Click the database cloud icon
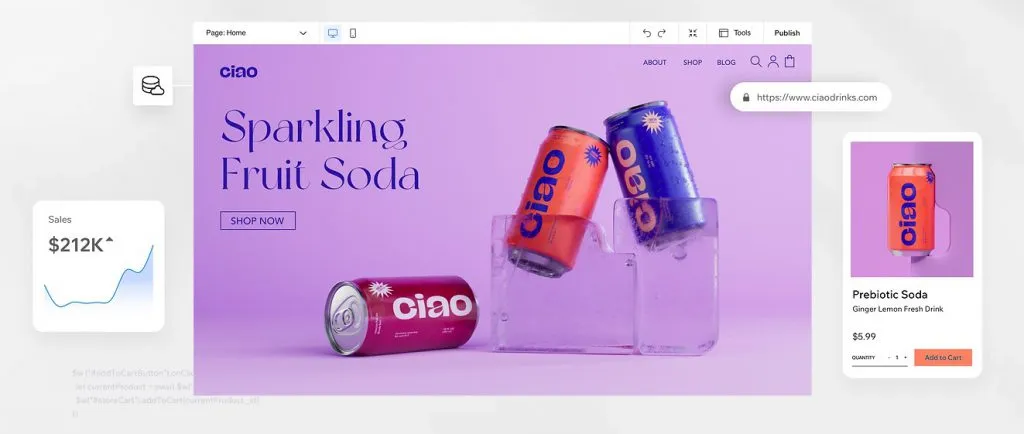The width and height of the screenshot is (1024, 434). (153, 85)
